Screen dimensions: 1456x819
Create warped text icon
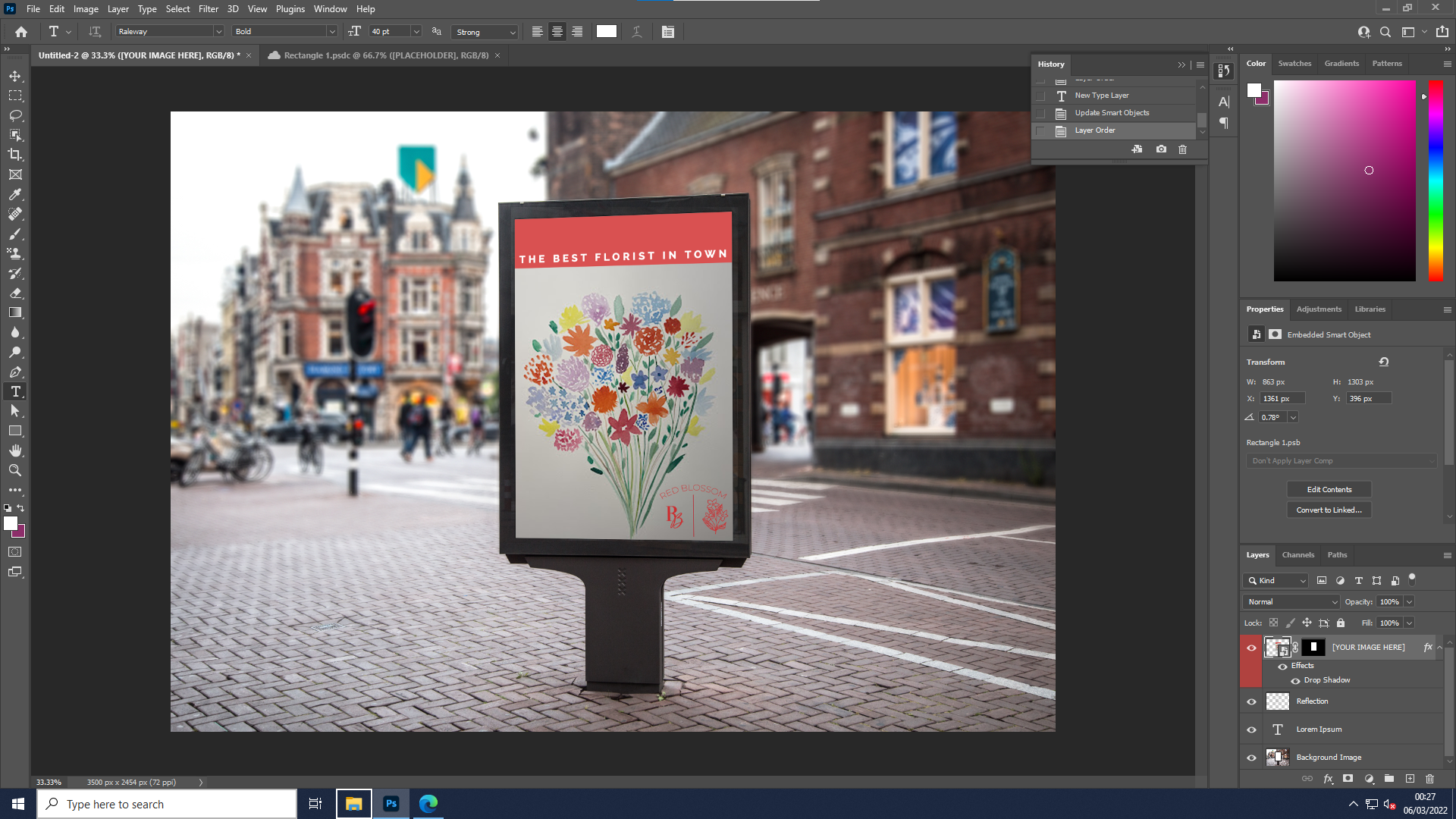(637, 32)
